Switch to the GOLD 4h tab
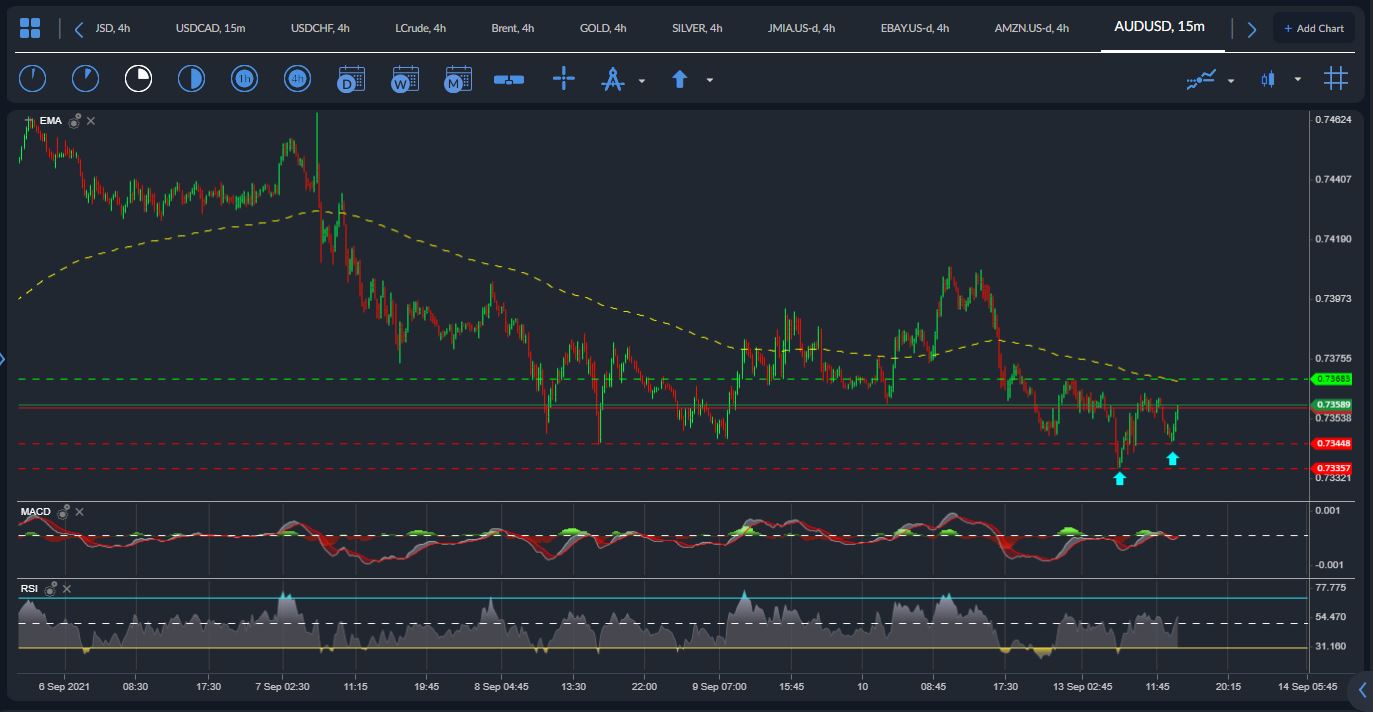The height and width of the screenshot is (712, 1373). (602, 28)
